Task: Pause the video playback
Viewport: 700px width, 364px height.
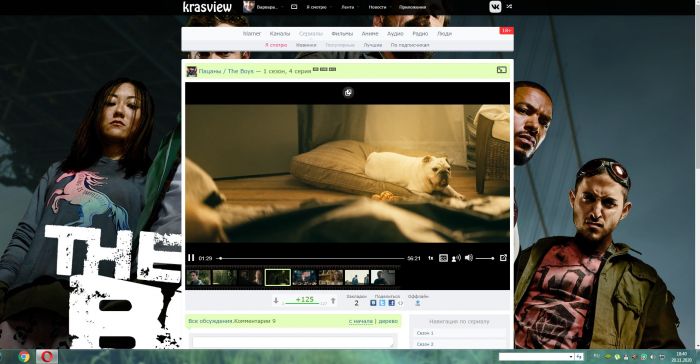Action: 191,258
